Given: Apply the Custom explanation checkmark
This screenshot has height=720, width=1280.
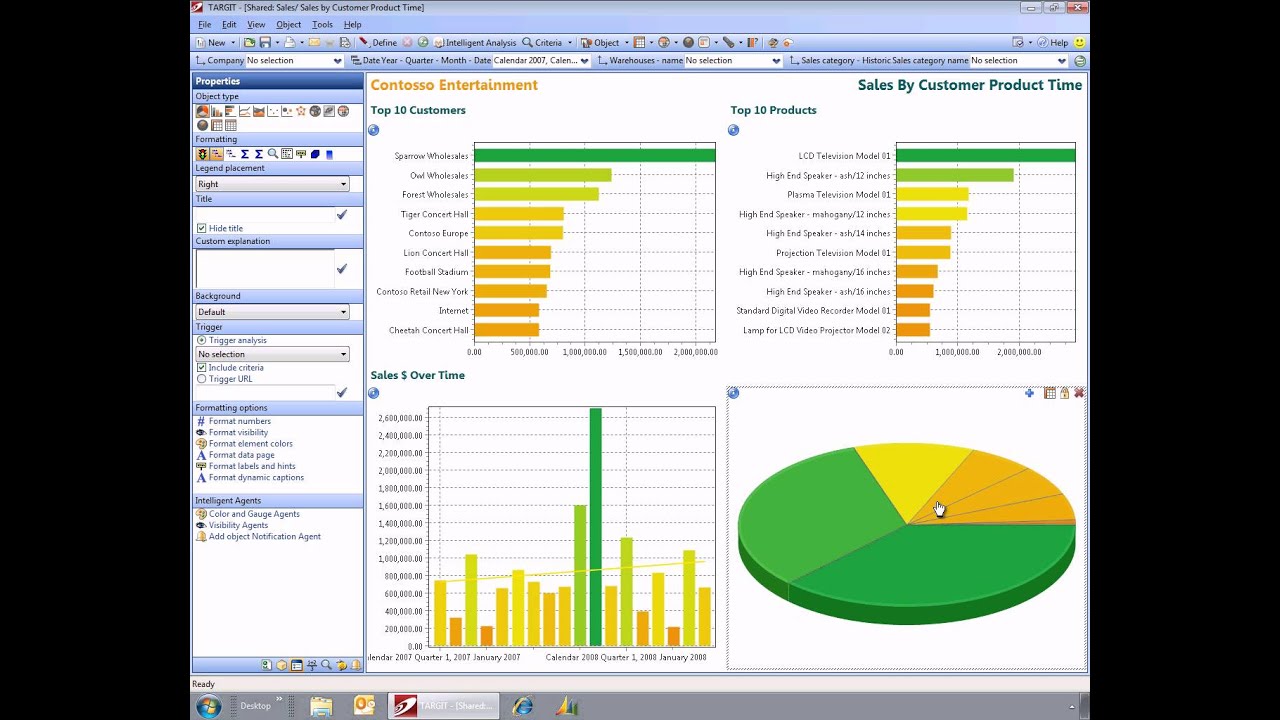Looking at the screenshot, I should (342, 268).
